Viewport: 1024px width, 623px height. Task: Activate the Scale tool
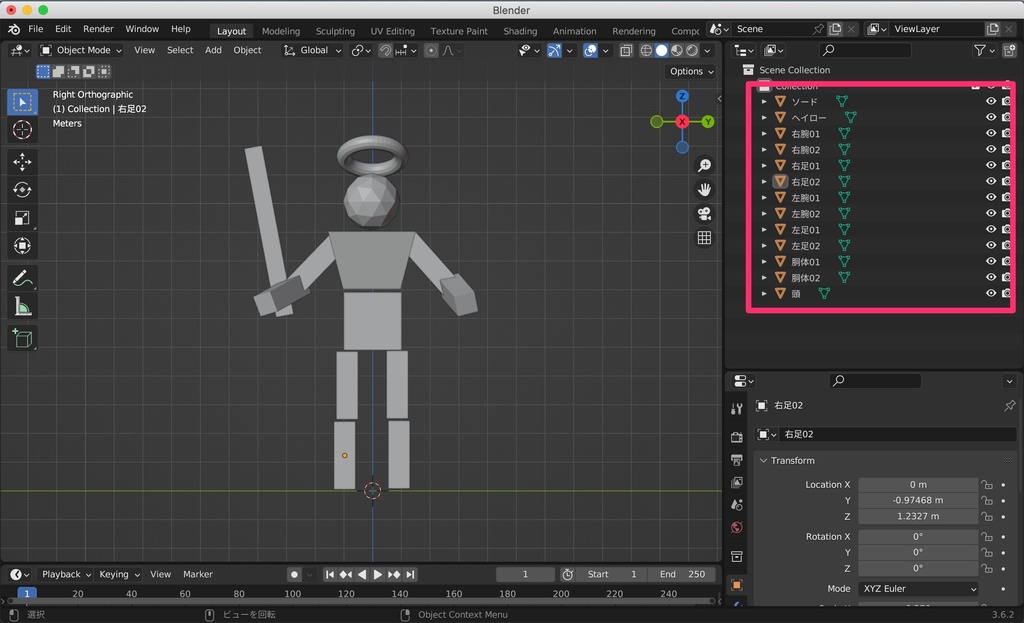click(x=22, y=218)
